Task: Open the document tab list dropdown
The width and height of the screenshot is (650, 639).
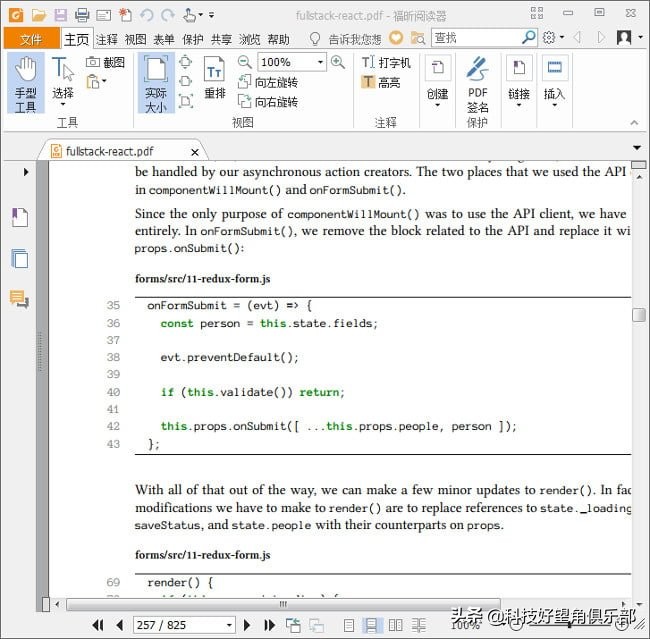Action: (x=637, y=148)
